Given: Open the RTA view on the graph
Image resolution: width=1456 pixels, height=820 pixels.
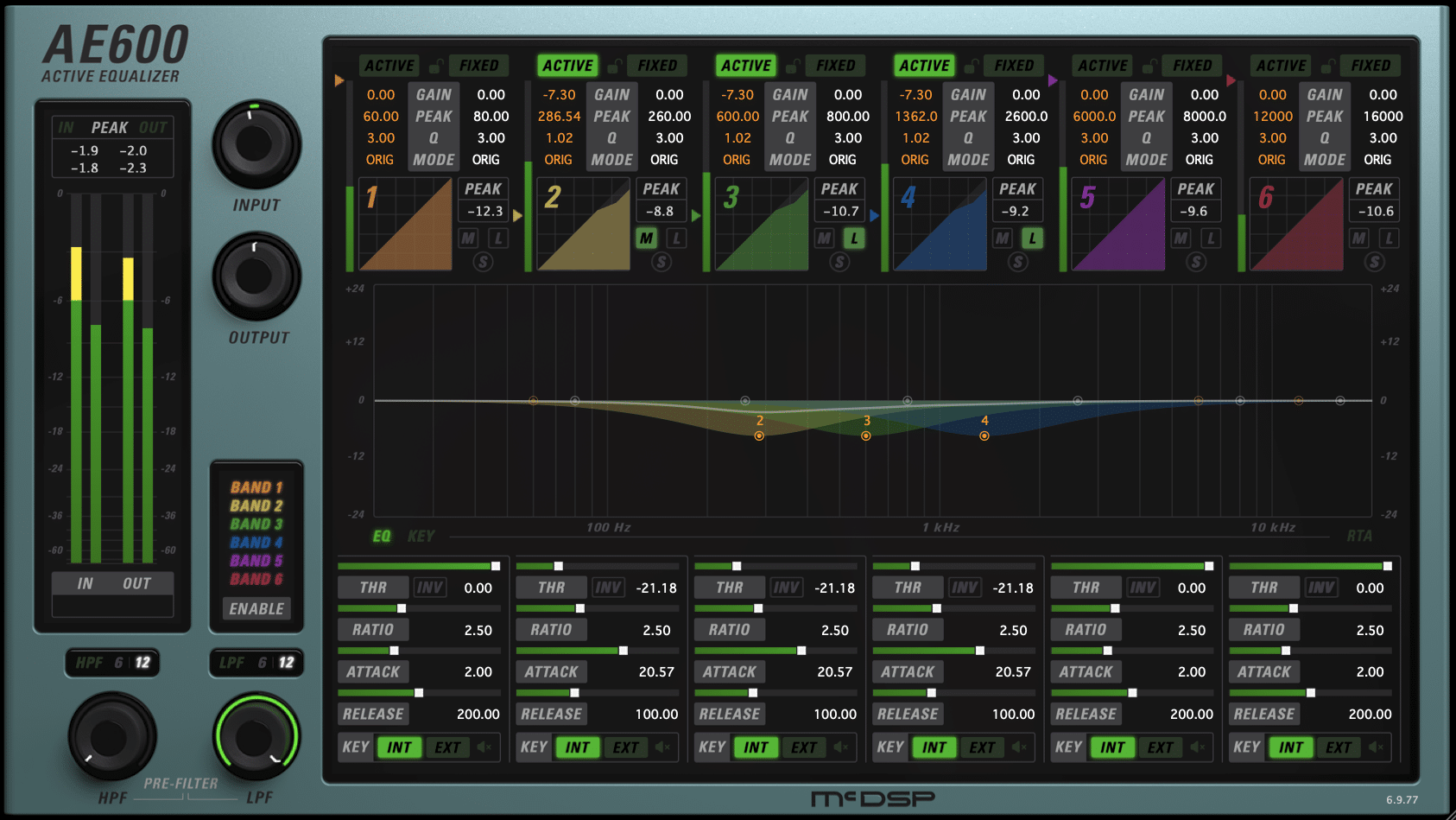Looking at the screenshot, I should pos(1358,537).
